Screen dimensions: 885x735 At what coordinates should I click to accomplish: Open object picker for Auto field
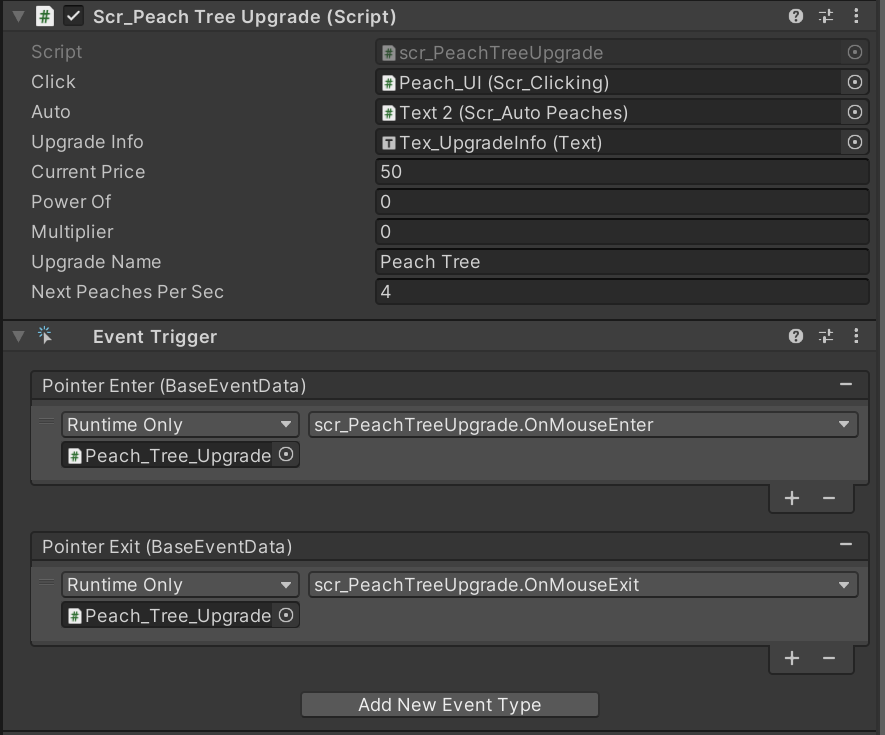pyautogui.click(x=854, y=112)
